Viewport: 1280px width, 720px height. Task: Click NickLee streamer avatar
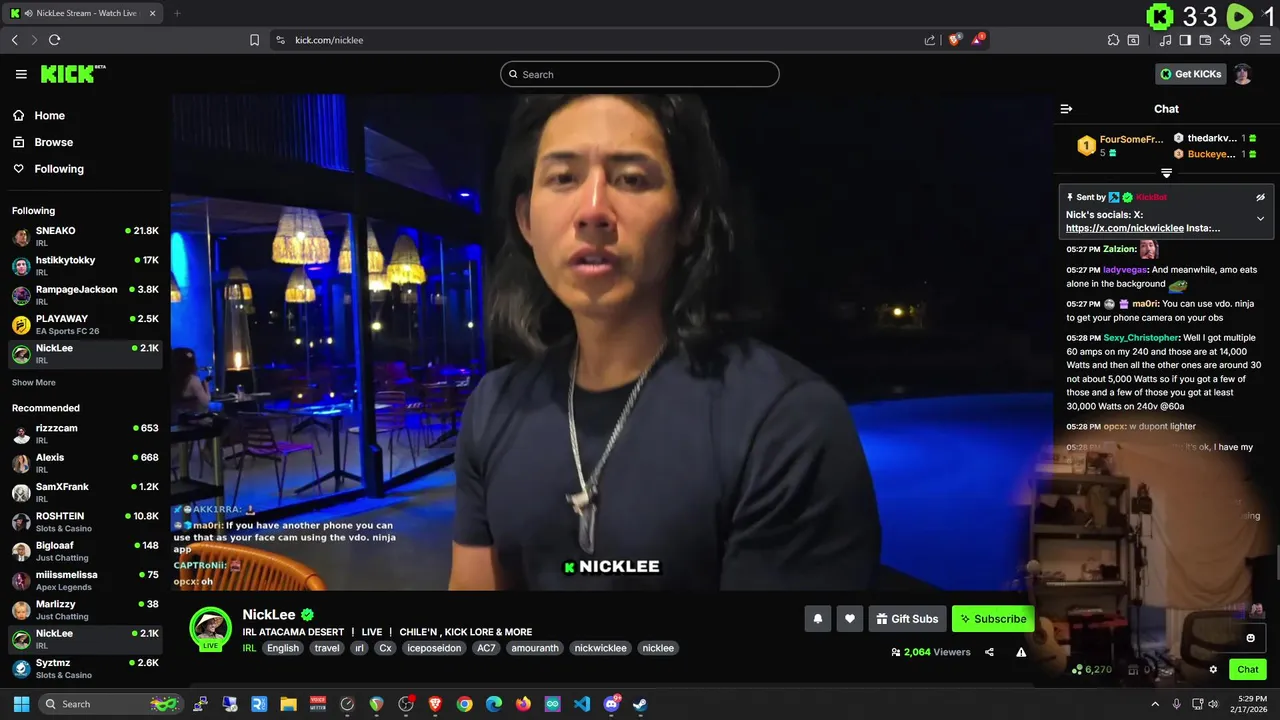210,628
